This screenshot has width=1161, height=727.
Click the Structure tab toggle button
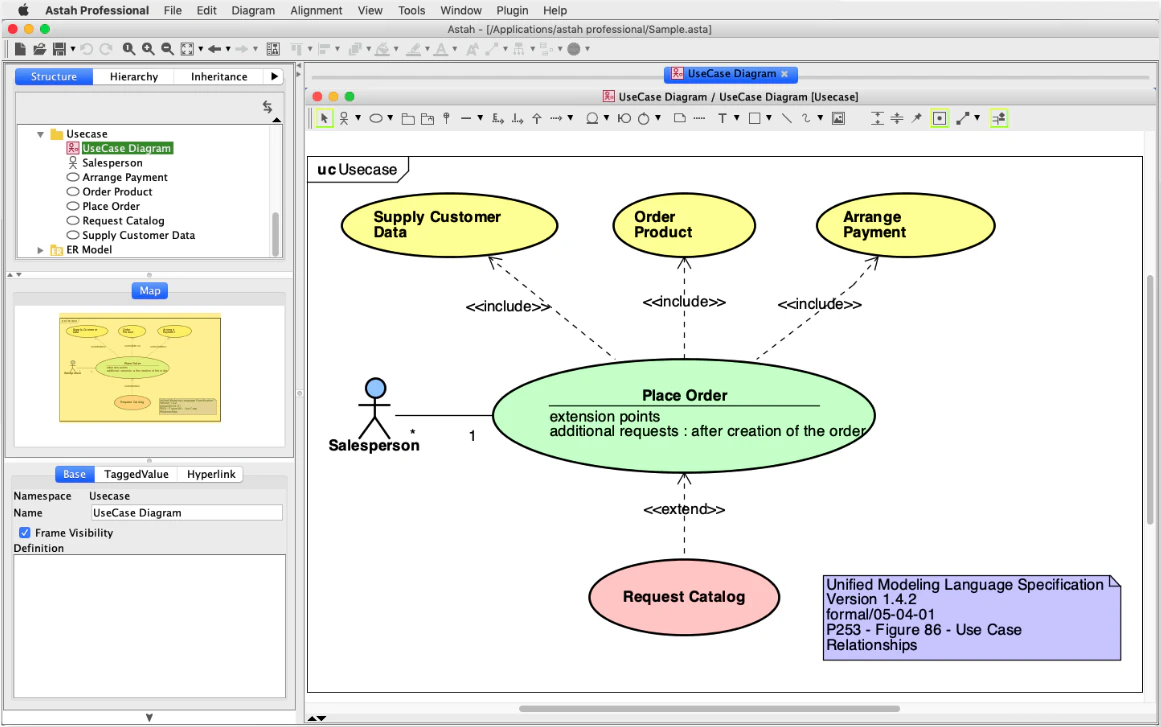(x=53, y=76)
